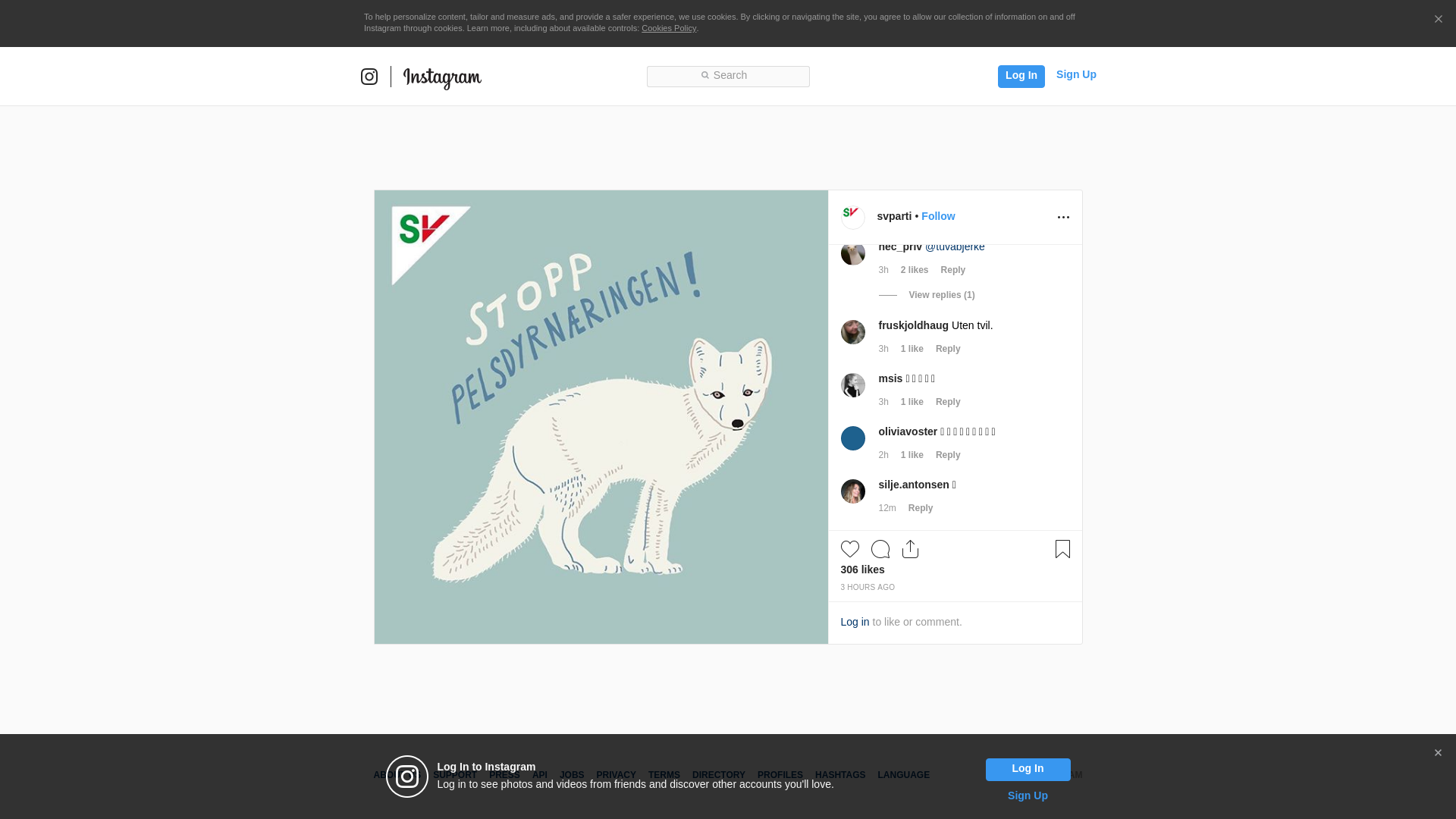The height and width of the screenshot is (819, 1456).
Task: Open oliviavoster username link
Action: [908, 431]
